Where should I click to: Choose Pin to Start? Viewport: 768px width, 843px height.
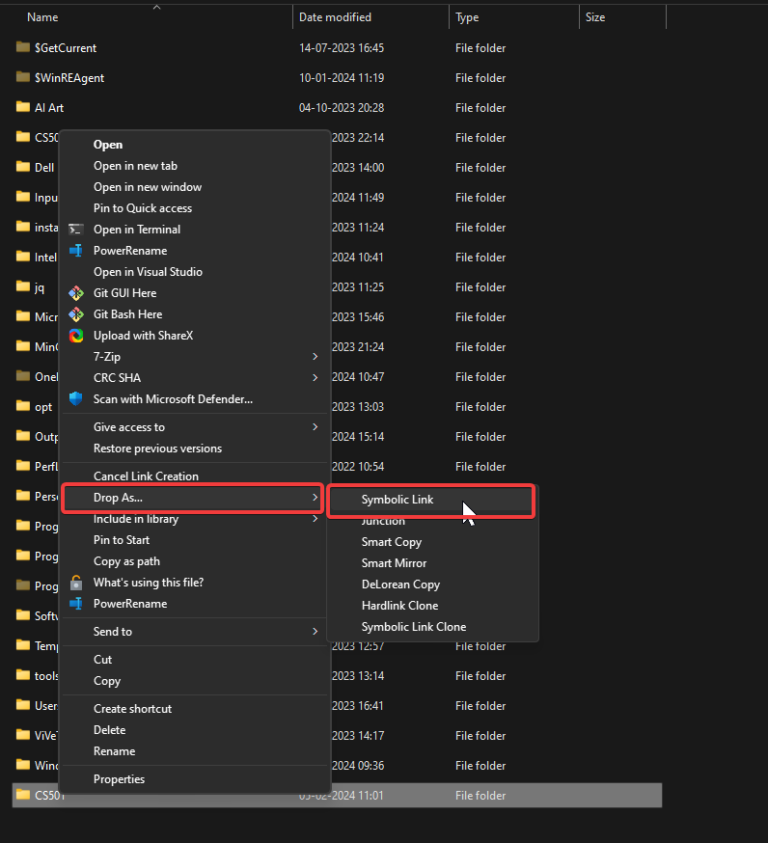pyautogui.click(x=122, y=540)
